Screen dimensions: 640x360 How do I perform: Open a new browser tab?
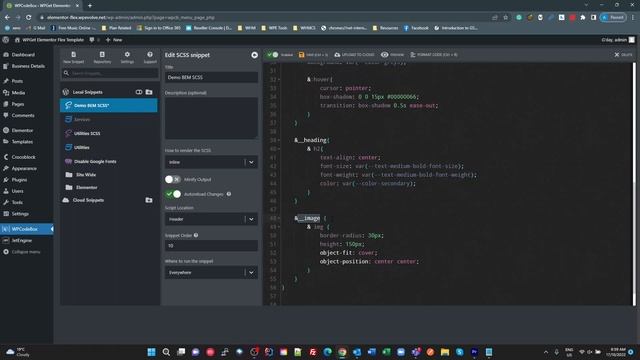(x=90, y=6)
